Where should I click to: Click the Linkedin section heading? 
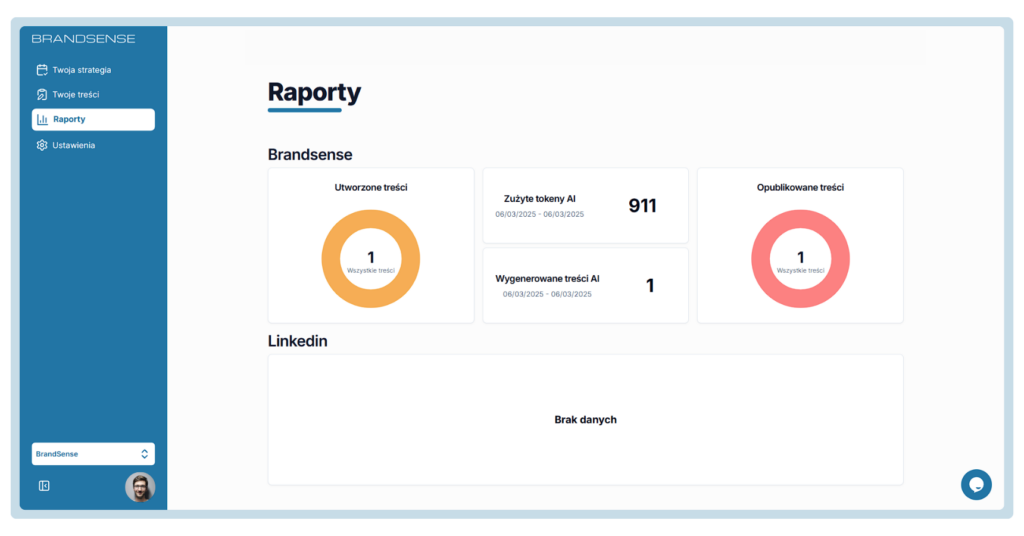pos(297,341)
